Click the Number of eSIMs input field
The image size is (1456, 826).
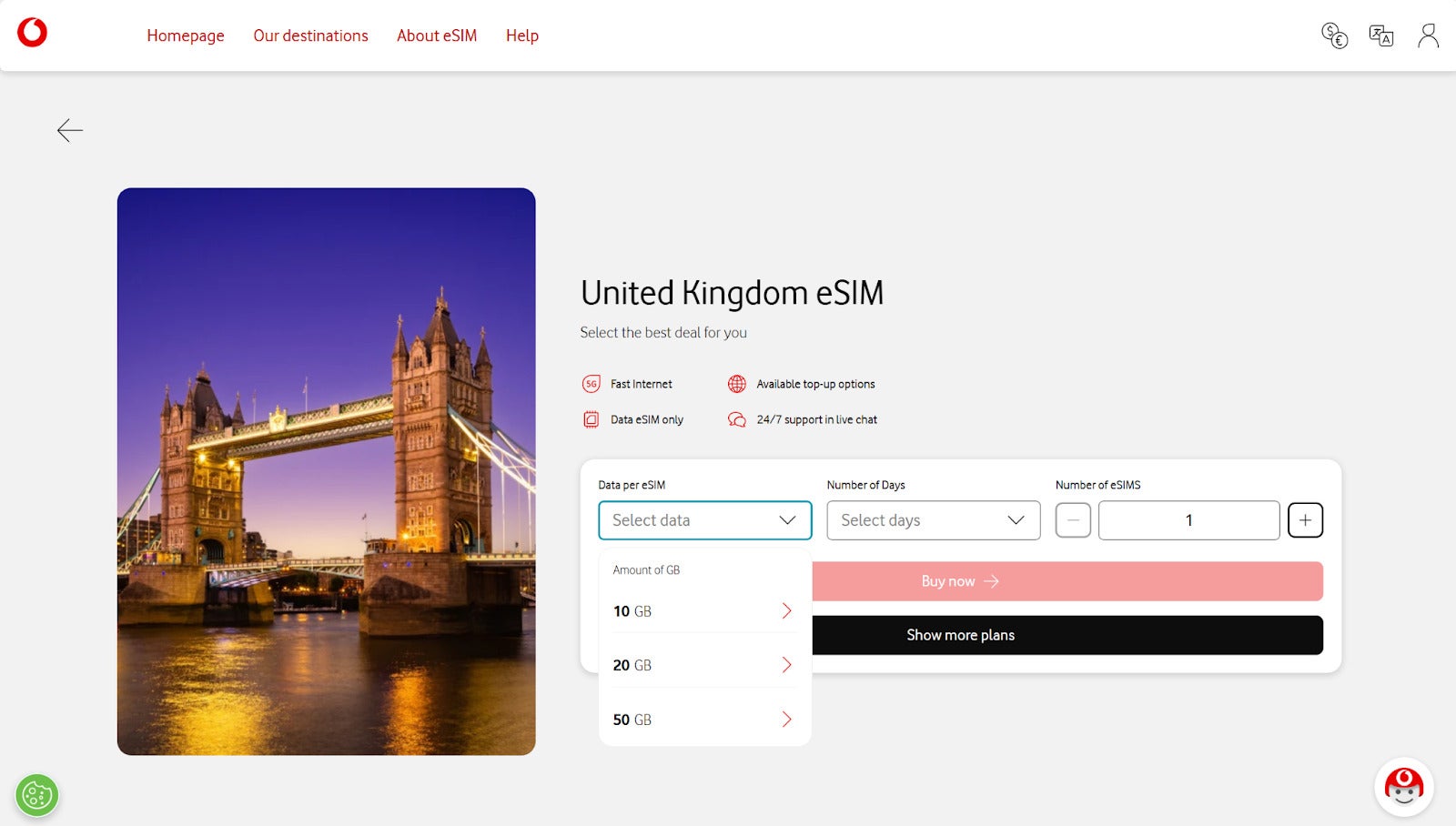[1188, 519]
